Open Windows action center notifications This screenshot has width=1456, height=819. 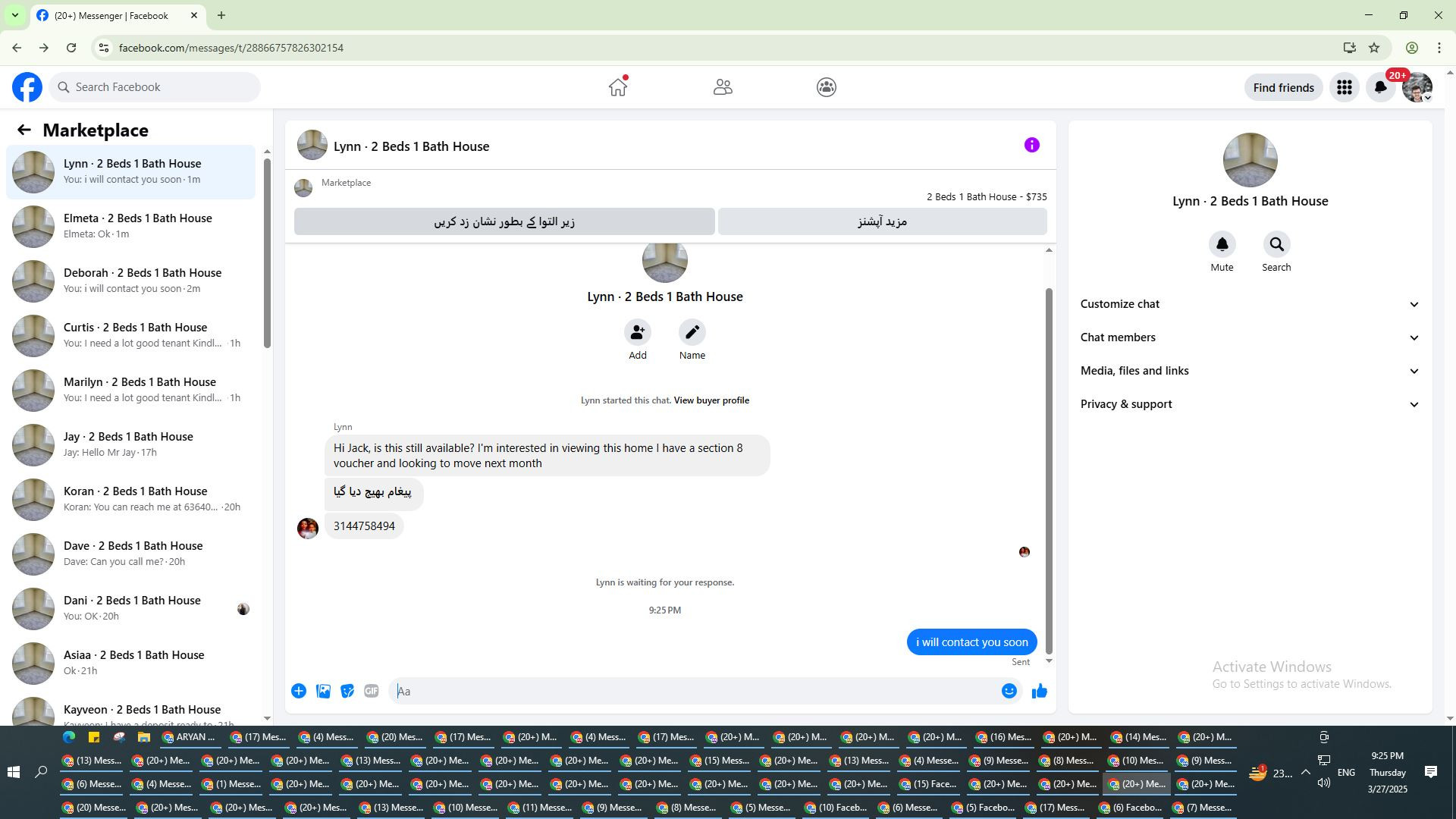[x=1431, y=772]
